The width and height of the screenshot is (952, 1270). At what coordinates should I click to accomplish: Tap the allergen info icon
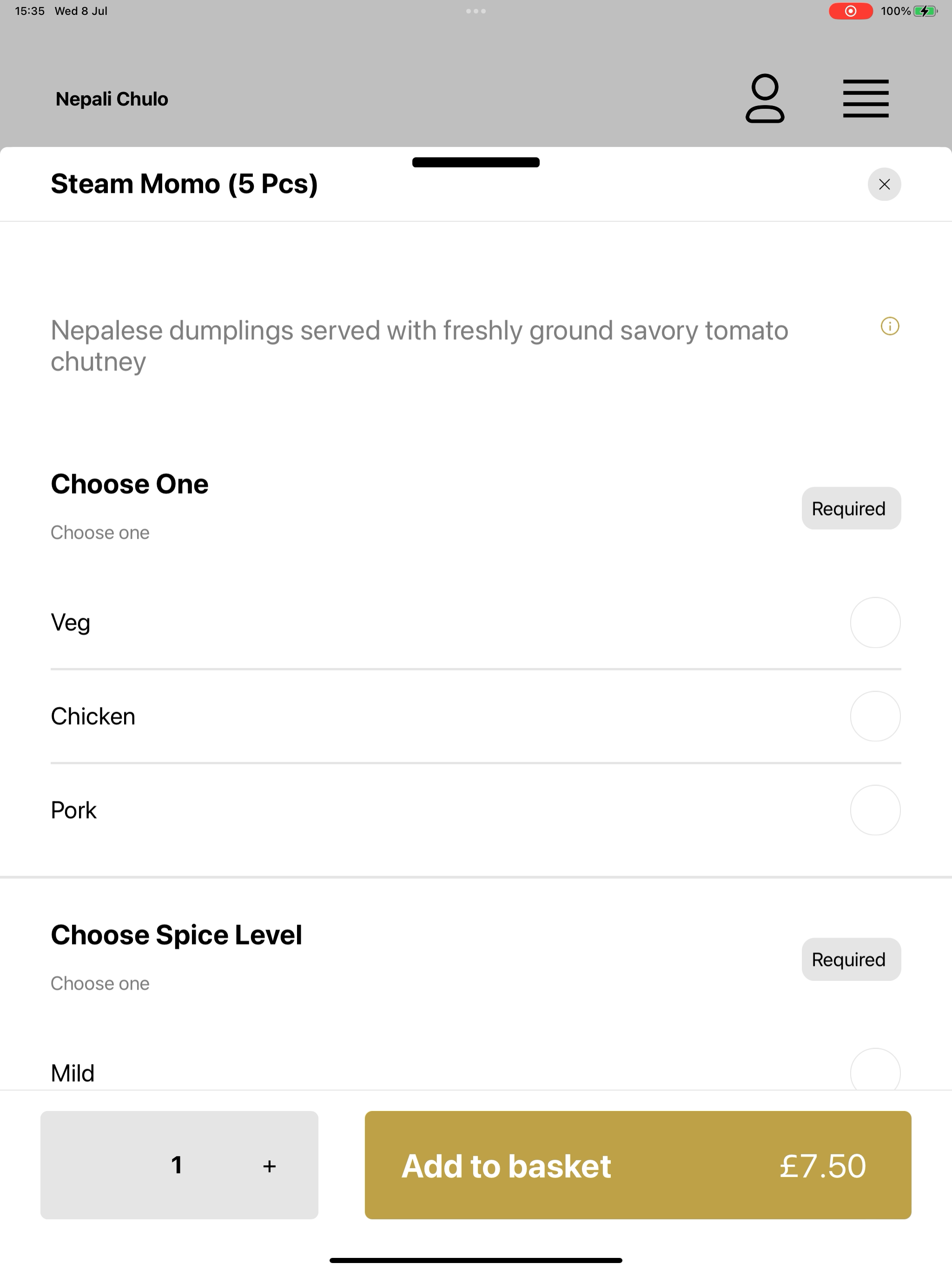point(889,327)
